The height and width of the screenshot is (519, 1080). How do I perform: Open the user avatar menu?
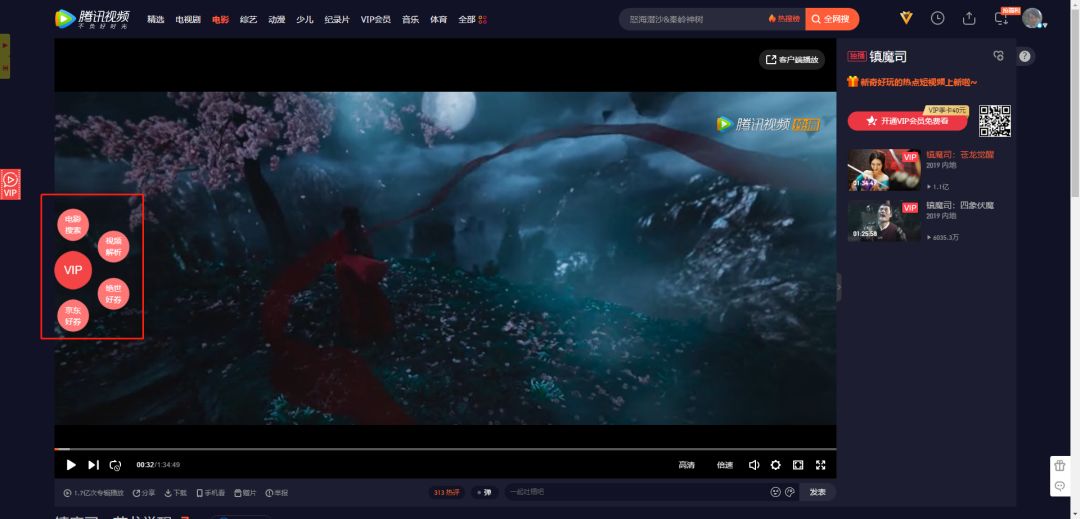[x=1032, y=19]
